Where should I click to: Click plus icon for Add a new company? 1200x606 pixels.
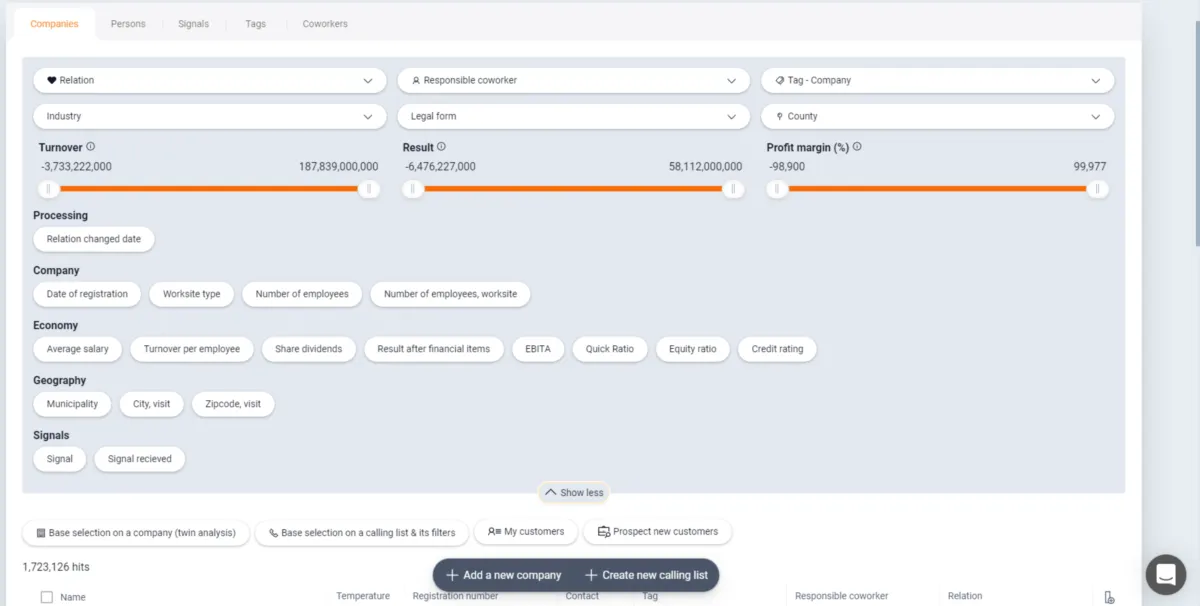coord(452,575)
